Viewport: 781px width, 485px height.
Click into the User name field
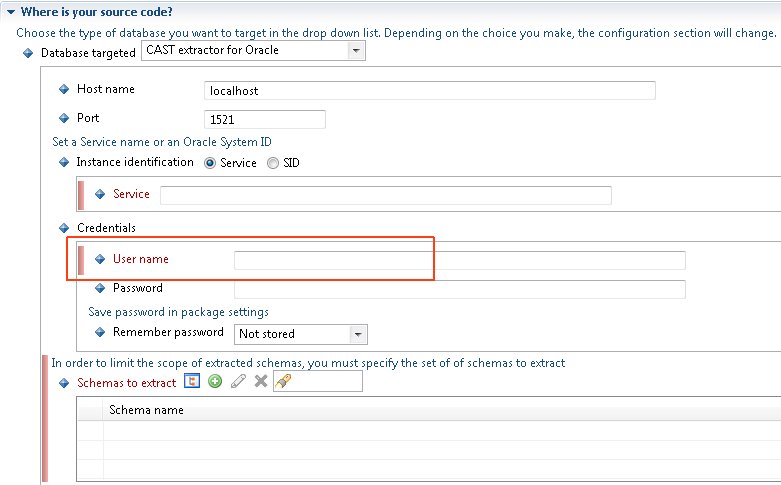click(x=459, y=260)
